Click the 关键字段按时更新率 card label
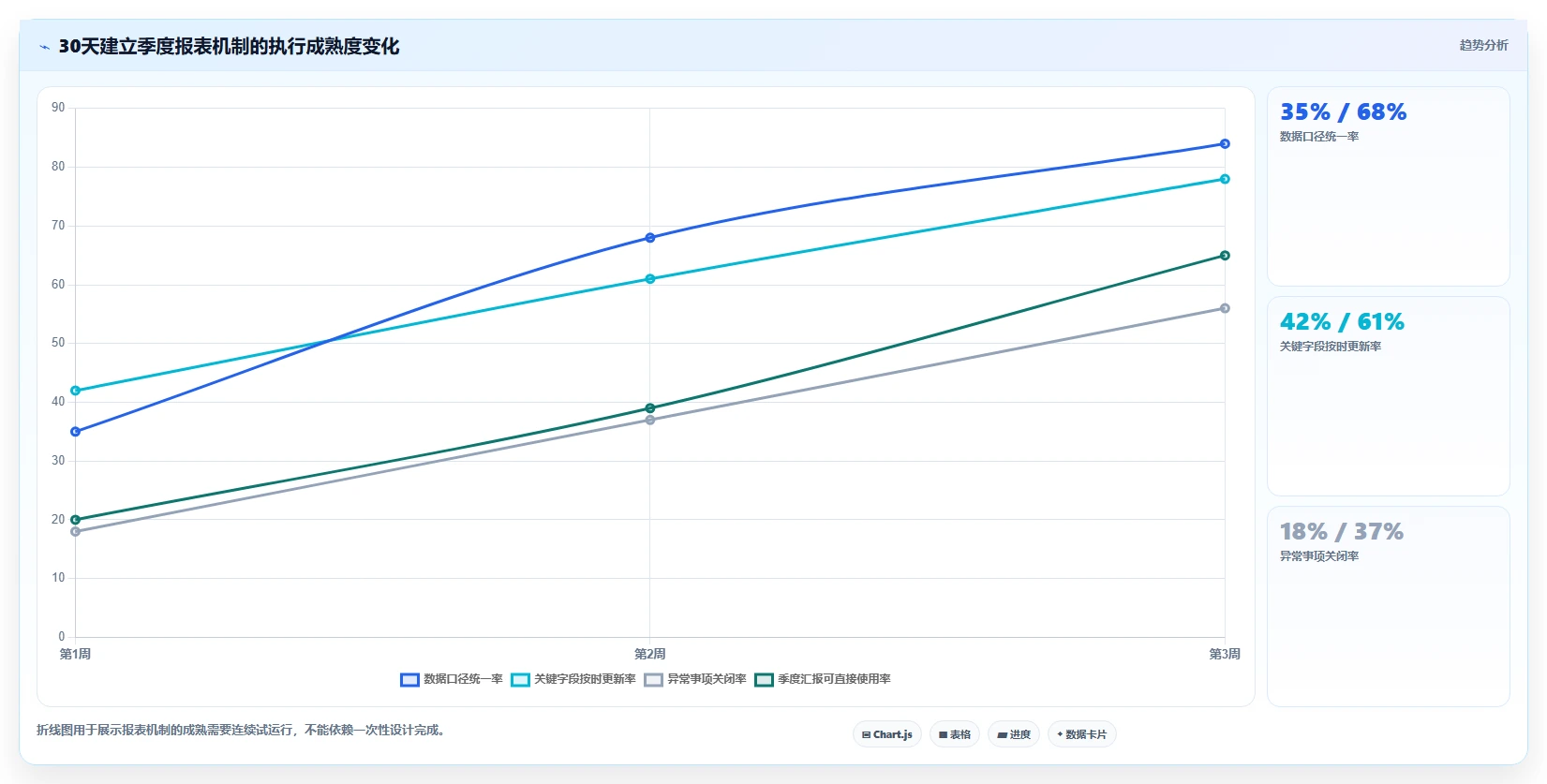This screenshot has height=784, width=1547. pos(1331,347)
